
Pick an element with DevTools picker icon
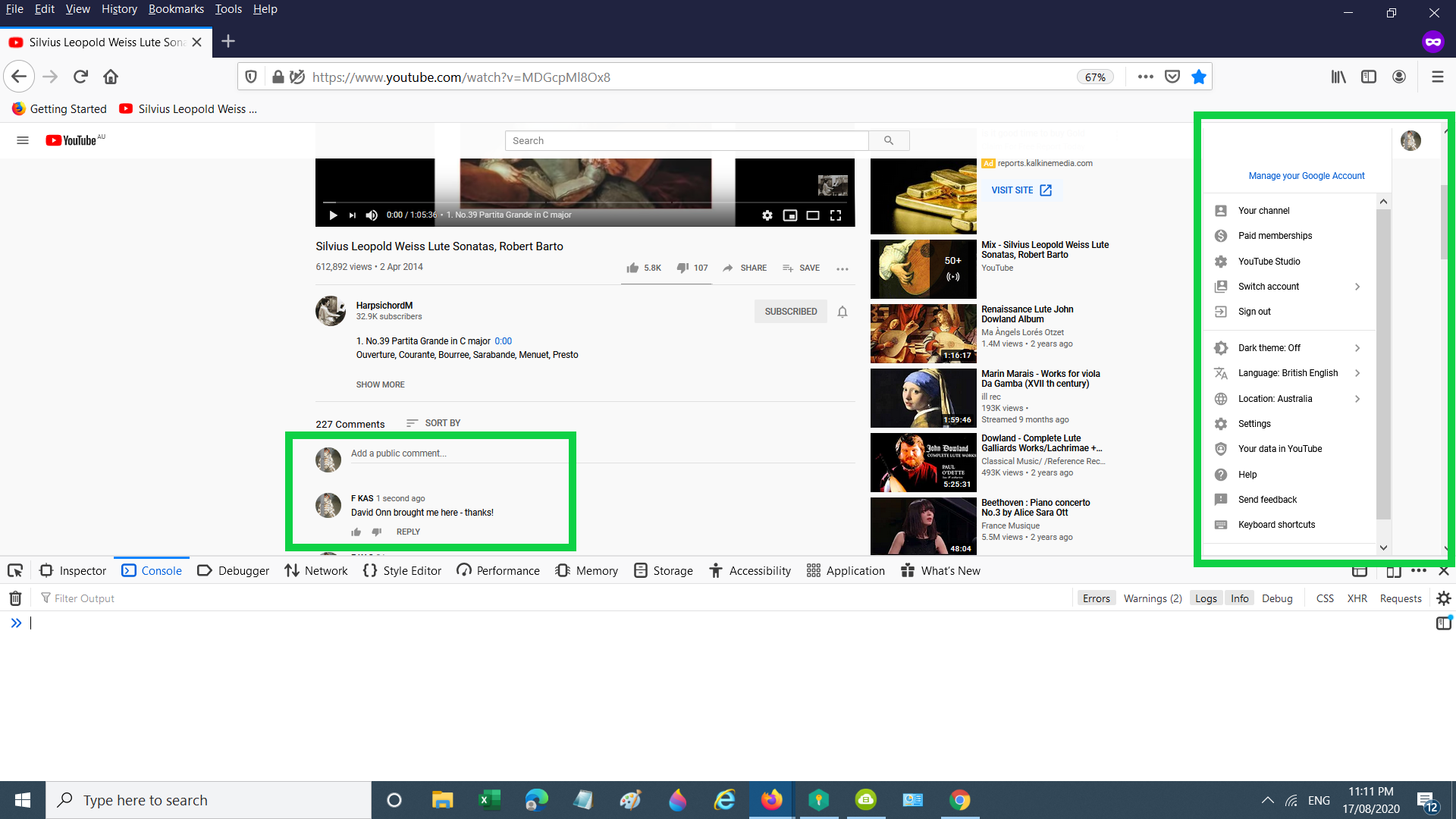(15, 570)
